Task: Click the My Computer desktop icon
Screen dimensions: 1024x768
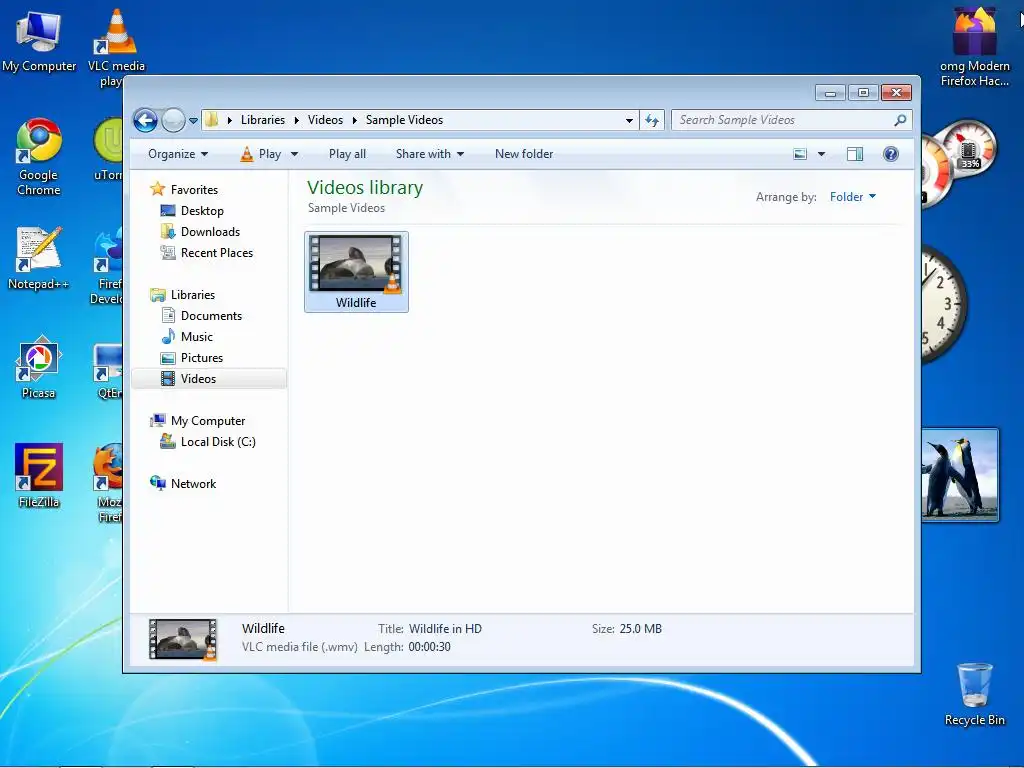Action: pos(39,40)
